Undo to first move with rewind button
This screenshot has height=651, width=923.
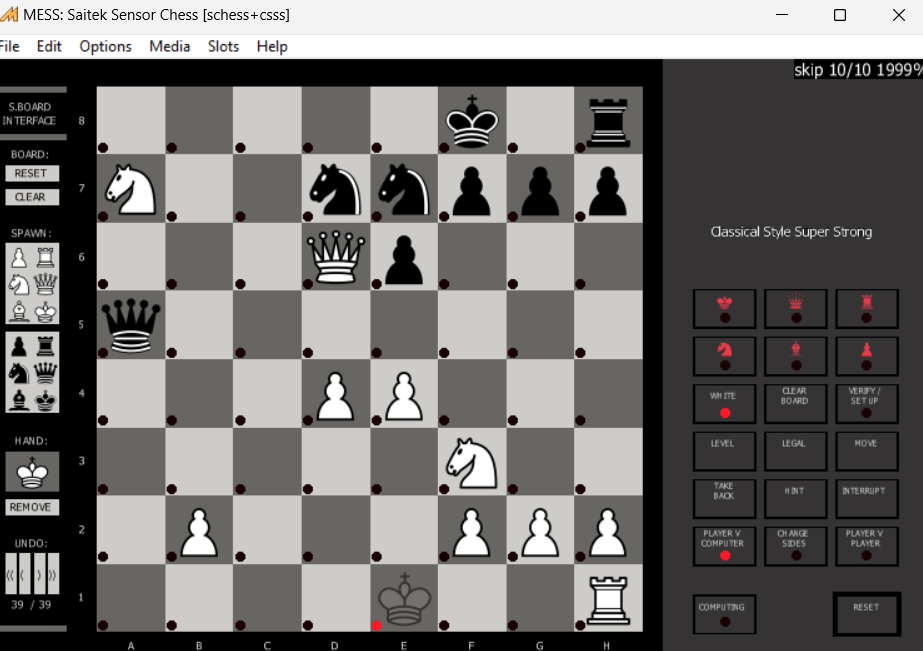[x=11, y=574]
